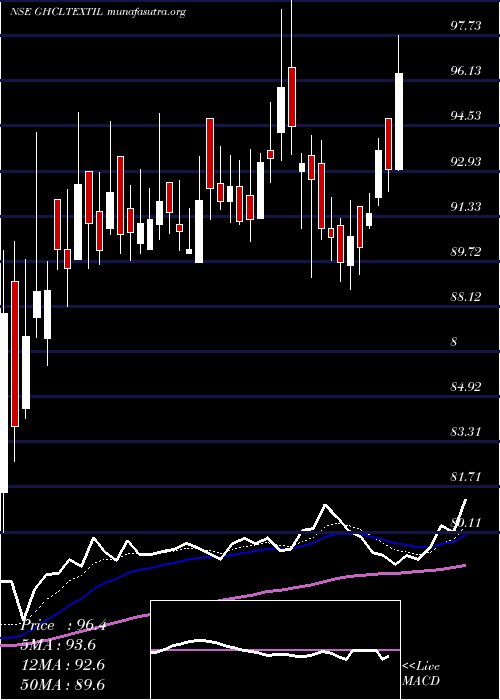Select the 84.92 price axis label
500x700 pixels.
click(466, 387)
